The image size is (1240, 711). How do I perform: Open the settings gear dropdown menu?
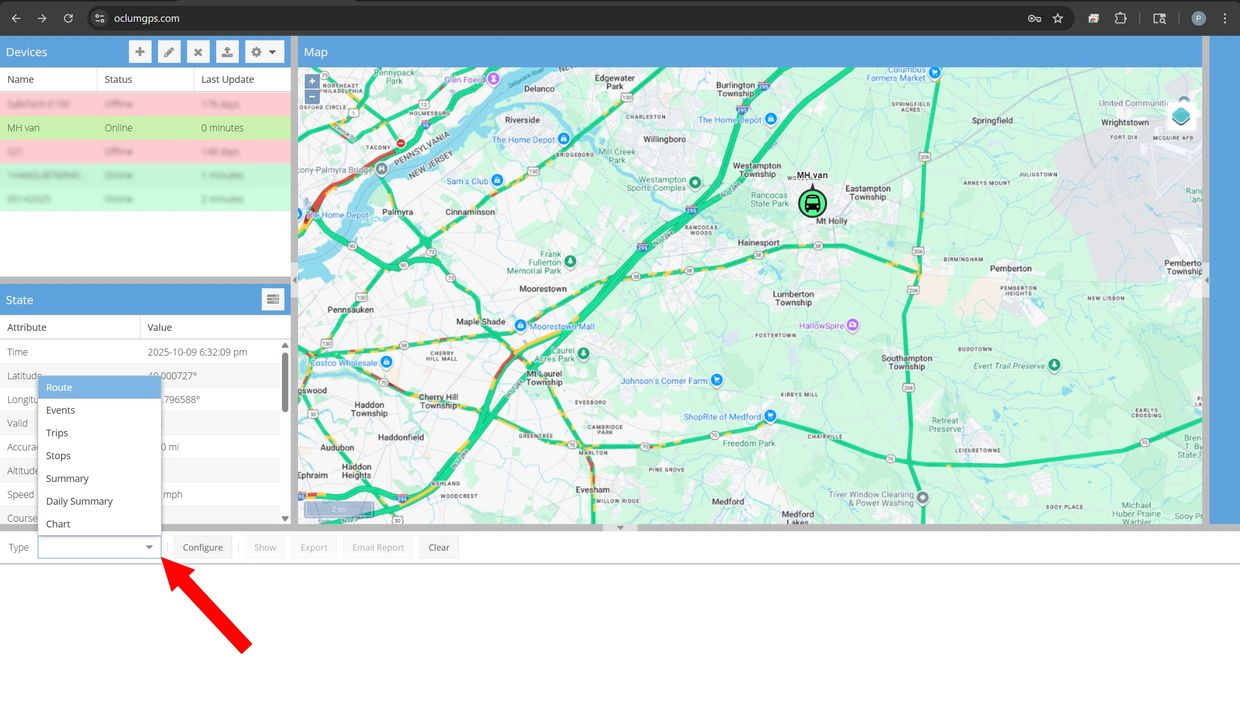coord(264,52)
